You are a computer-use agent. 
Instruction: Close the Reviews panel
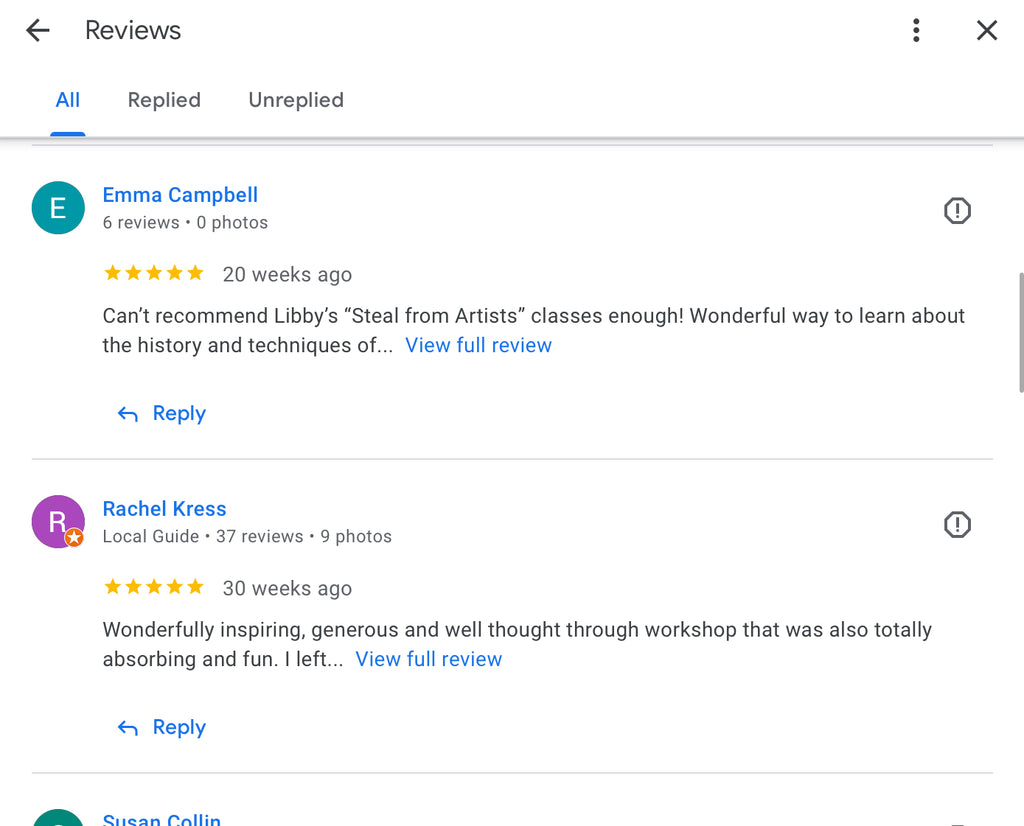coord(987,31)
